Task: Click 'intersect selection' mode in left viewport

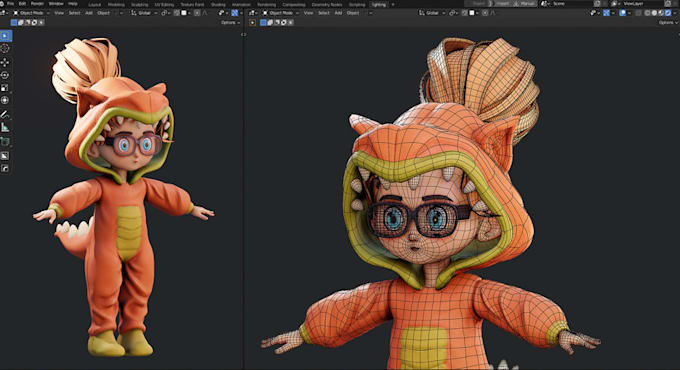Action: 41,22
